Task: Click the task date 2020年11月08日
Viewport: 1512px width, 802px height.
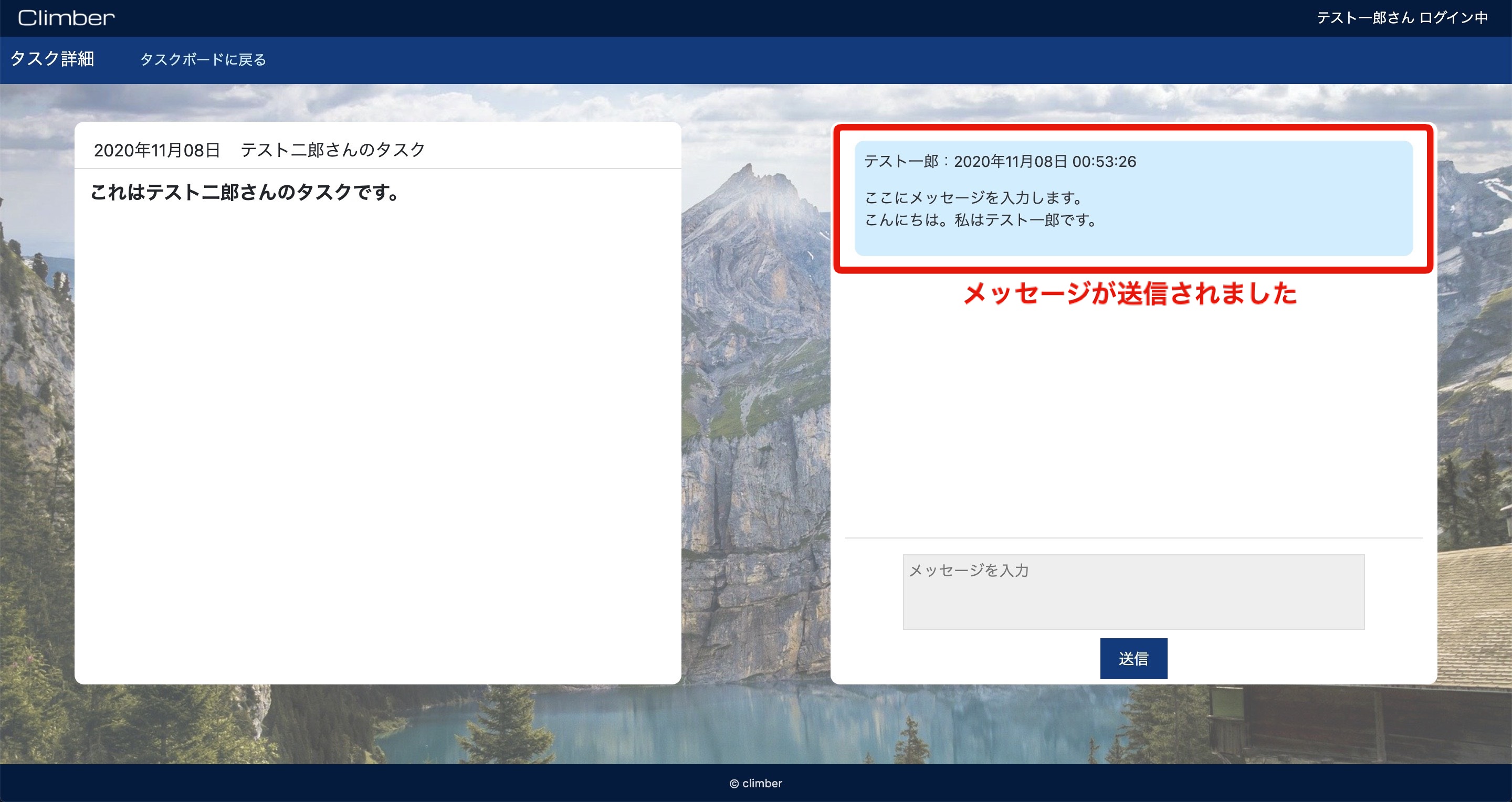Action: [x=157, y=150]
